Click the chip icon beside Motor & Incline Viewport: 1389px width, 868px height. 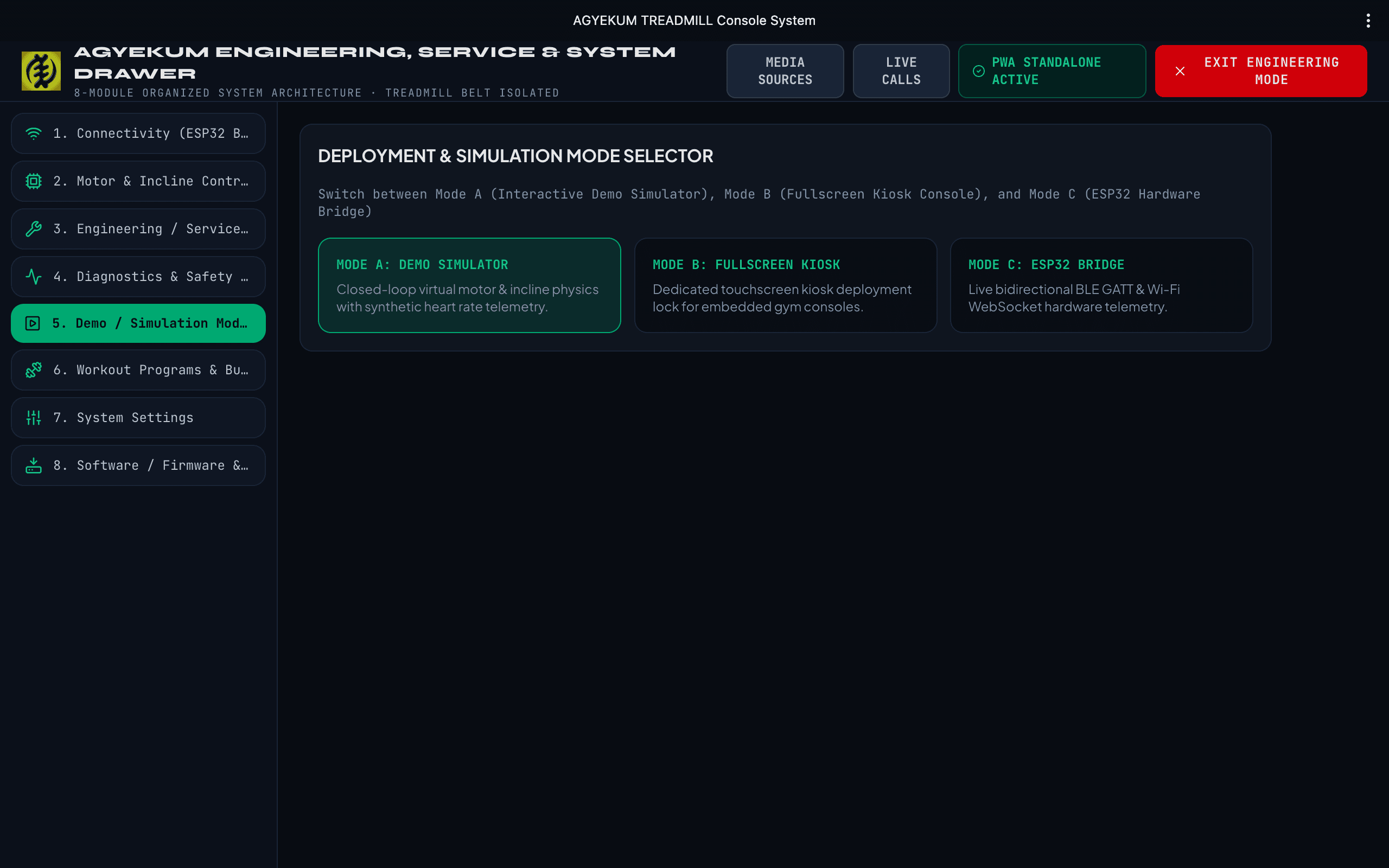pos(33,181)
